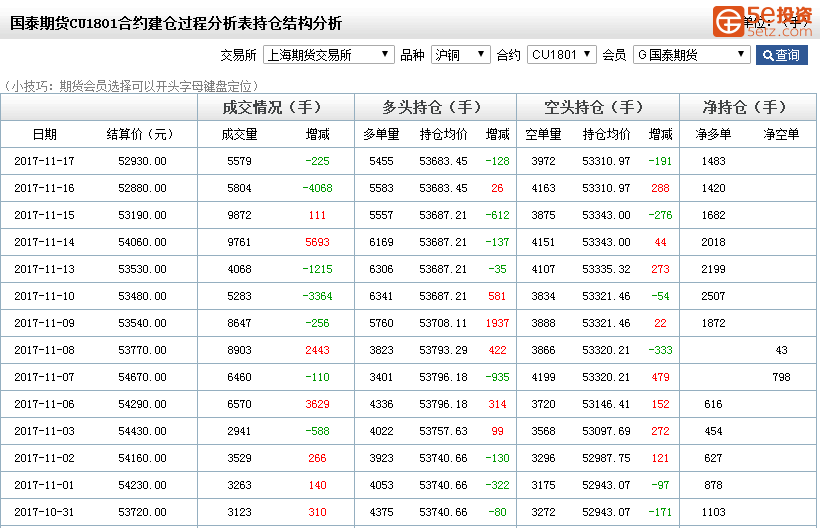The image size is (820, 528).
Task: Click the 5e投资 site logo
Action: [x=762, y=21]
